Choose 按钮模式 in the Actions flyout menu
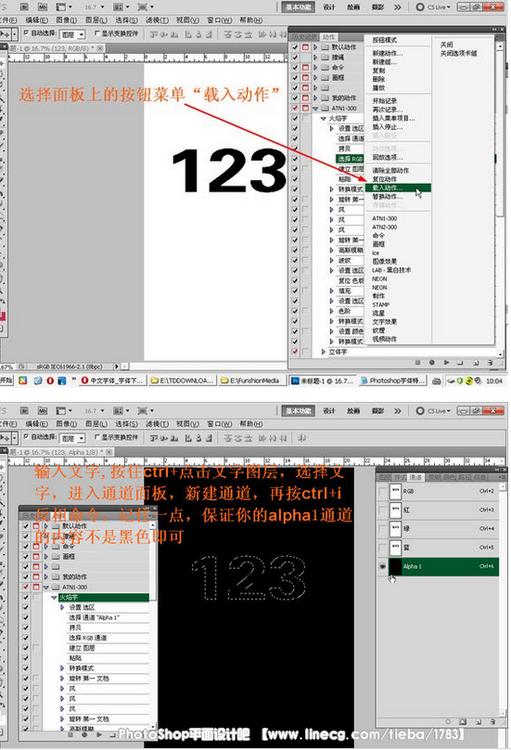The height and width of the screenshot is (750, 511). 385,40
